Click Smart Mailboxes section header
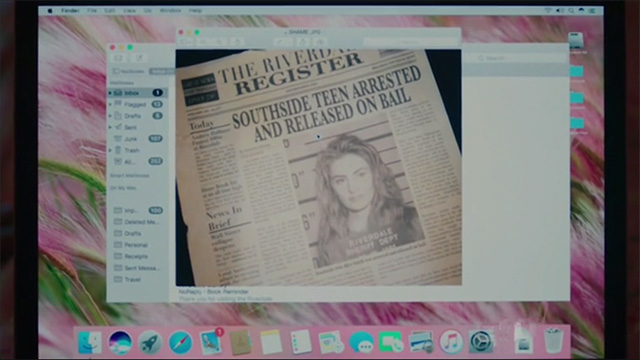 [x=129, y=176]
